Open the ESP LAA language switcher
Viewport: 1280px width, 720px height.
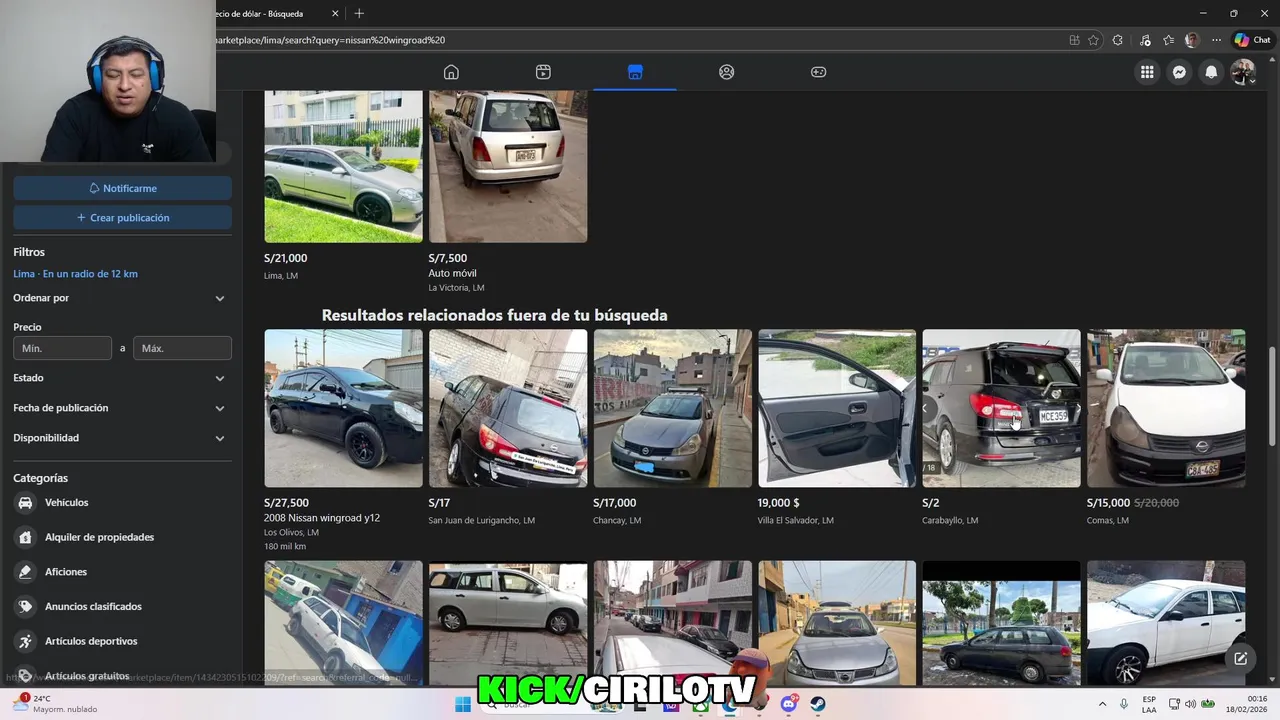tap(1149, 704)
